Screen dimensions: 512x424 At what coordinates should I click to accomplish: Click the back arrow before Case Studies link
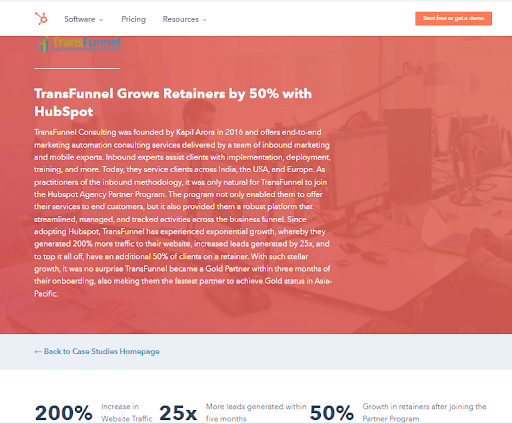pos(38,352)
